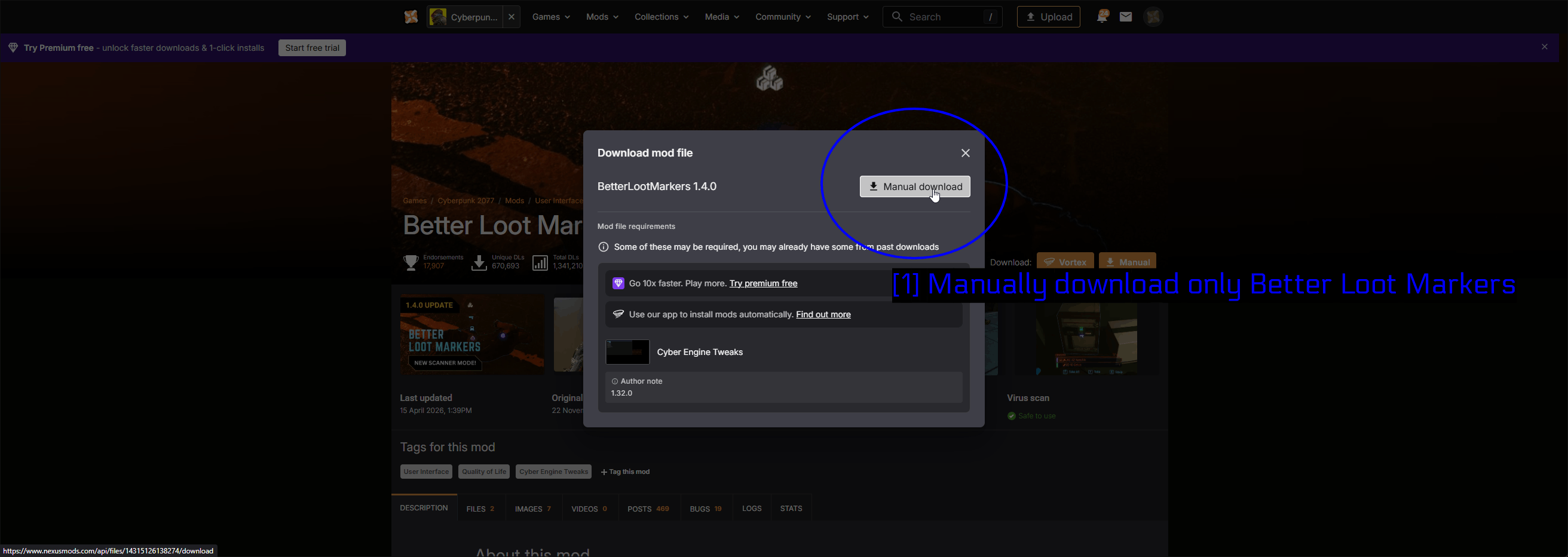Open the LOGS tab
1568x557 pixels.
click(x=752, y=509)
